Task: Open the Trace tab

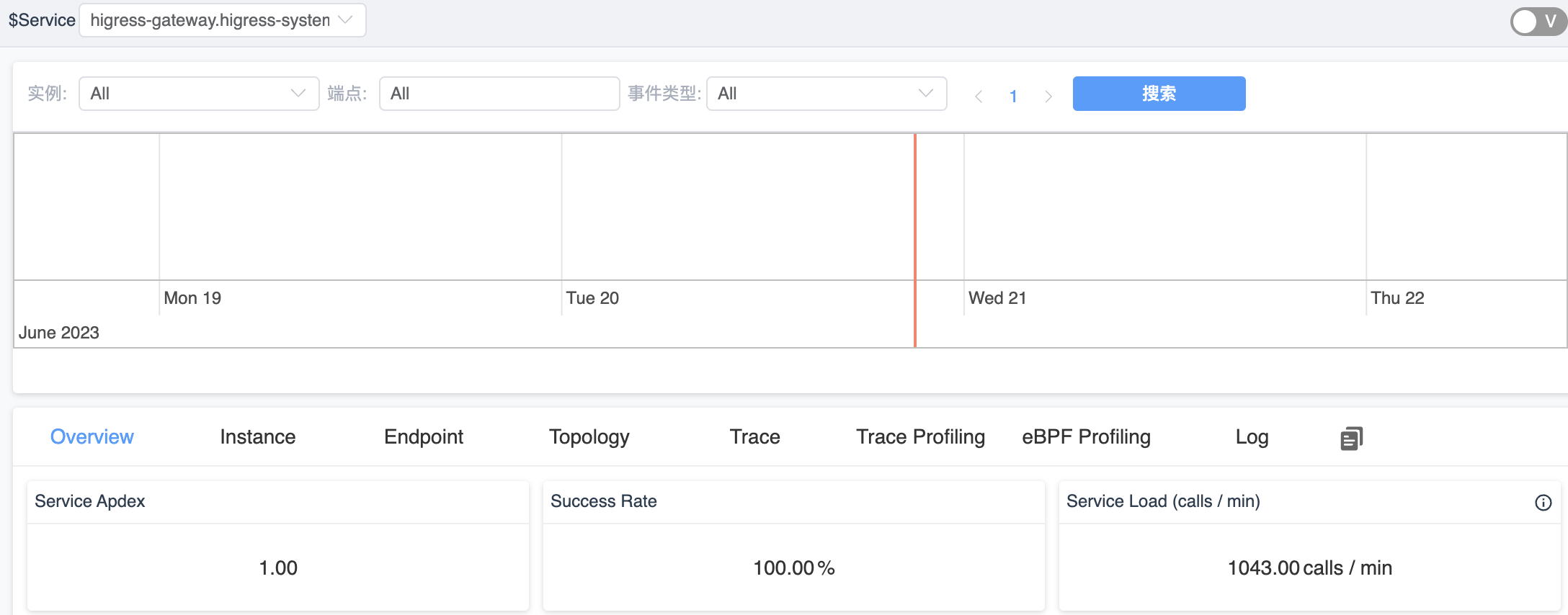Action: 754,437
